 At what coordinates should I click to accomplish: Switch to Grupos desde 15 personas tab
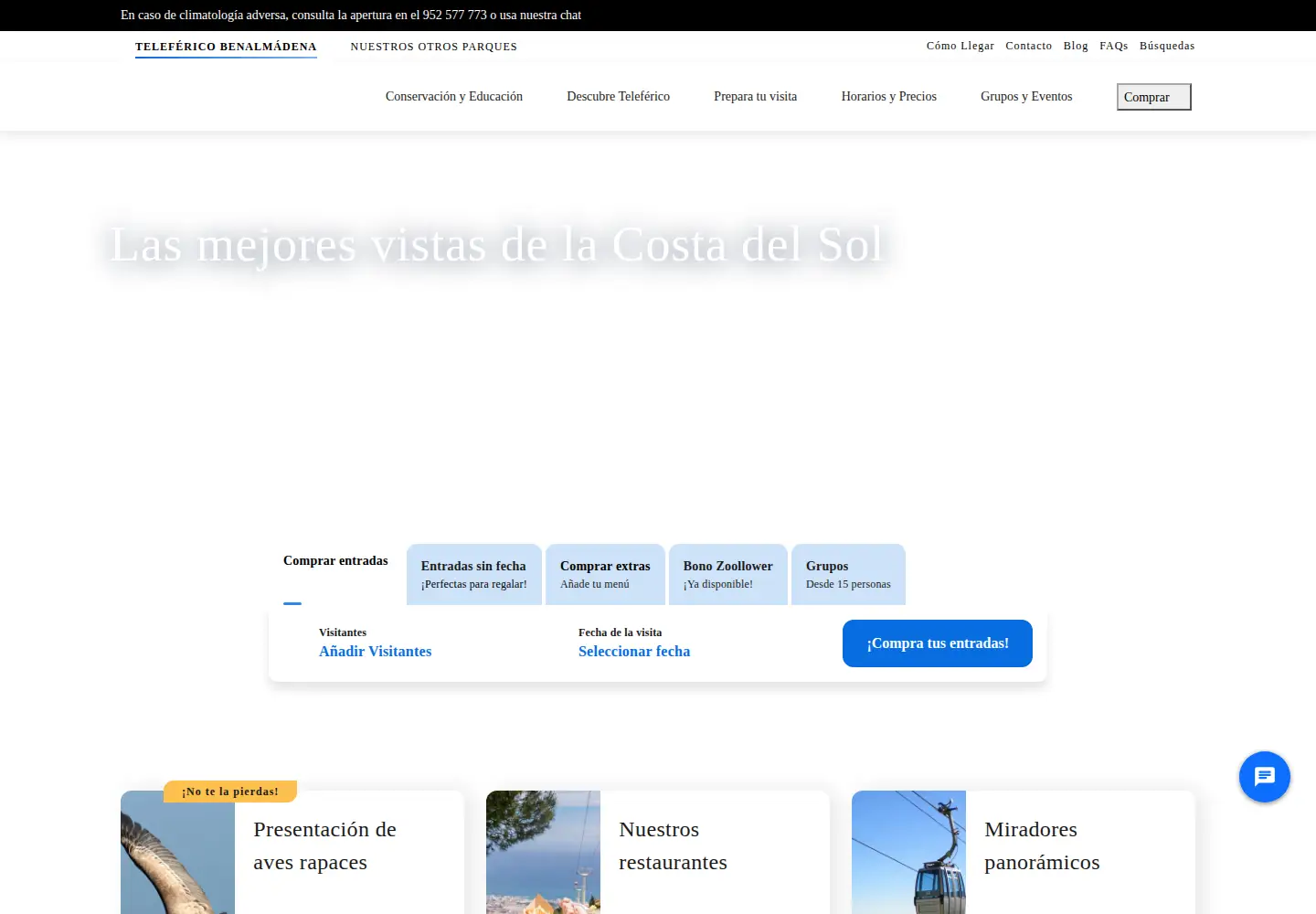coord(848,574)
